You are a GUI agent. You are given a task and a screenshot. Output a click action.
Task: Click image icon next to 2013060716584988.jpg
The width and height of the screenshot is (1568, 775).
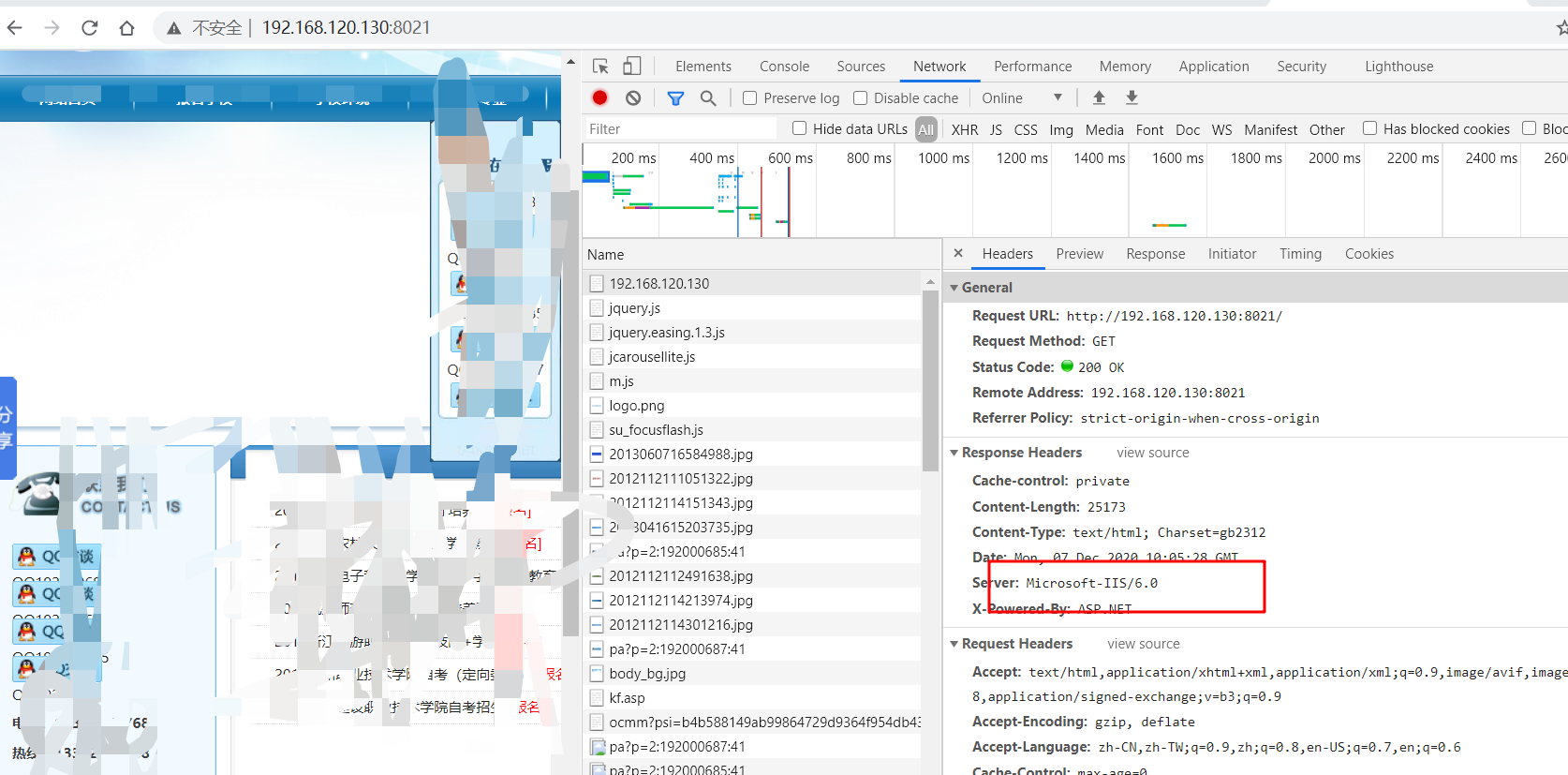coord(597,454)
